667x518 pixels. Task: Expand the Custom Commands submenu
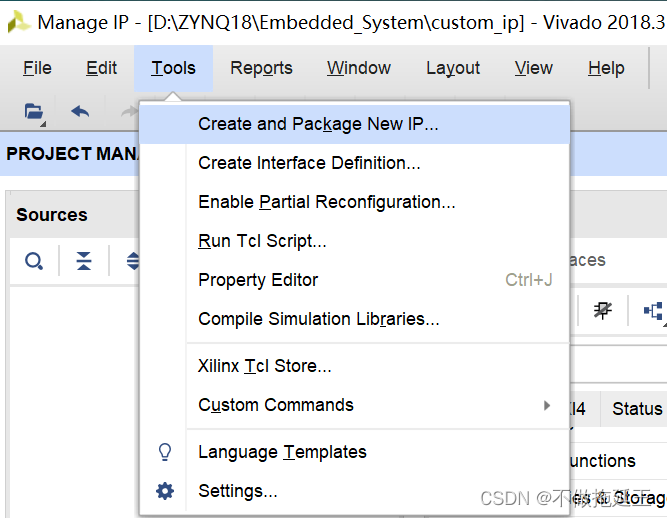click(x=354, y=405)
